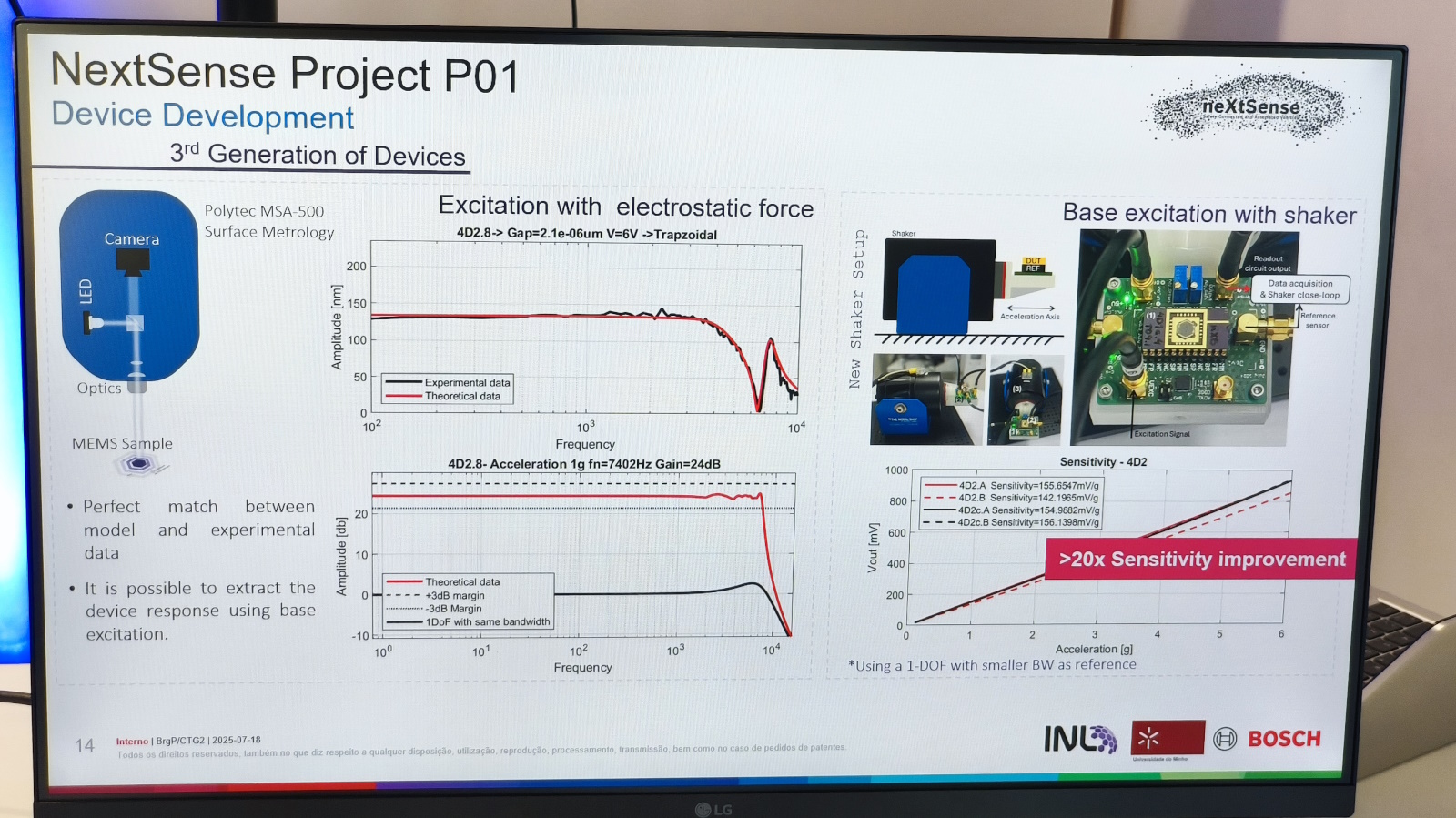1456x818 pixels.
Task: Click the INL logo in the footer
Action: click(1079, 739)
